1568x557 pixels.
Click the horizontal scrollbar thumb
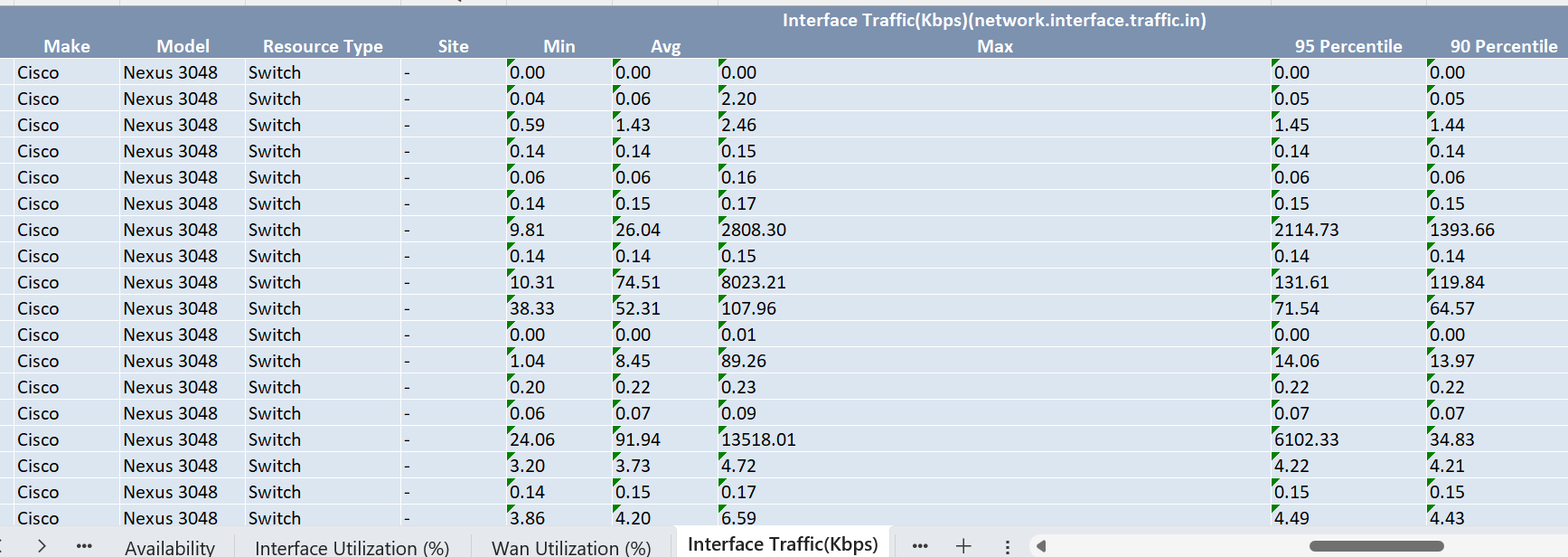(1376, 546)
